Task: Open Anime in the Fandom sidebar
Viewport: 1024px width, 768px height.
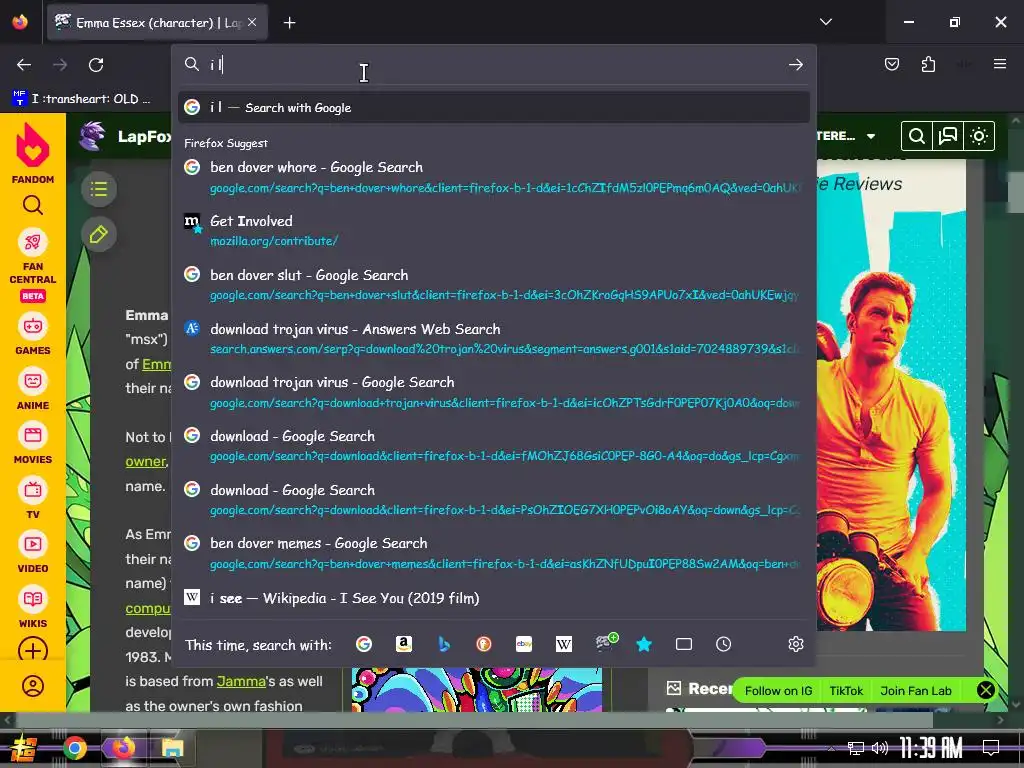Action: click(33, 390)
